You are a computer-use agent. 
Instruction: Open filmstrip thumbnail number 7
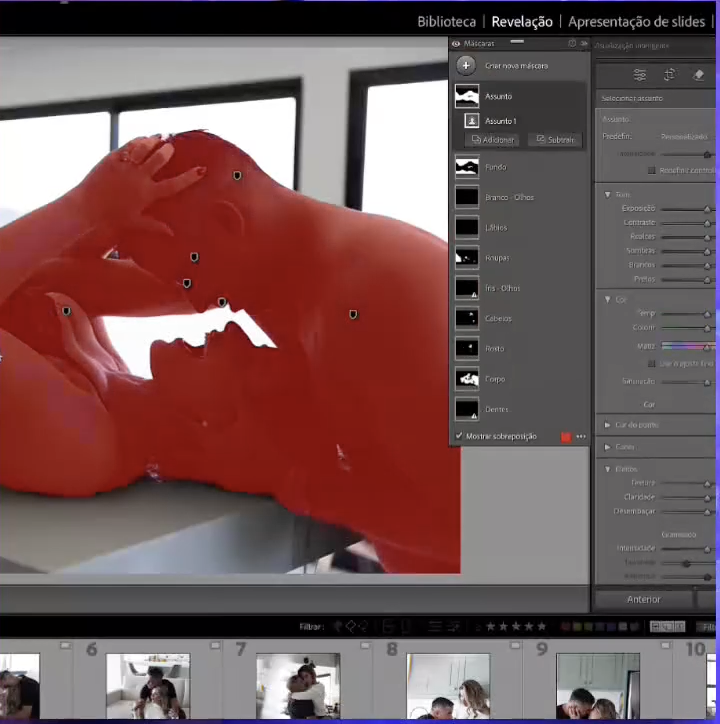click(298, 686)
